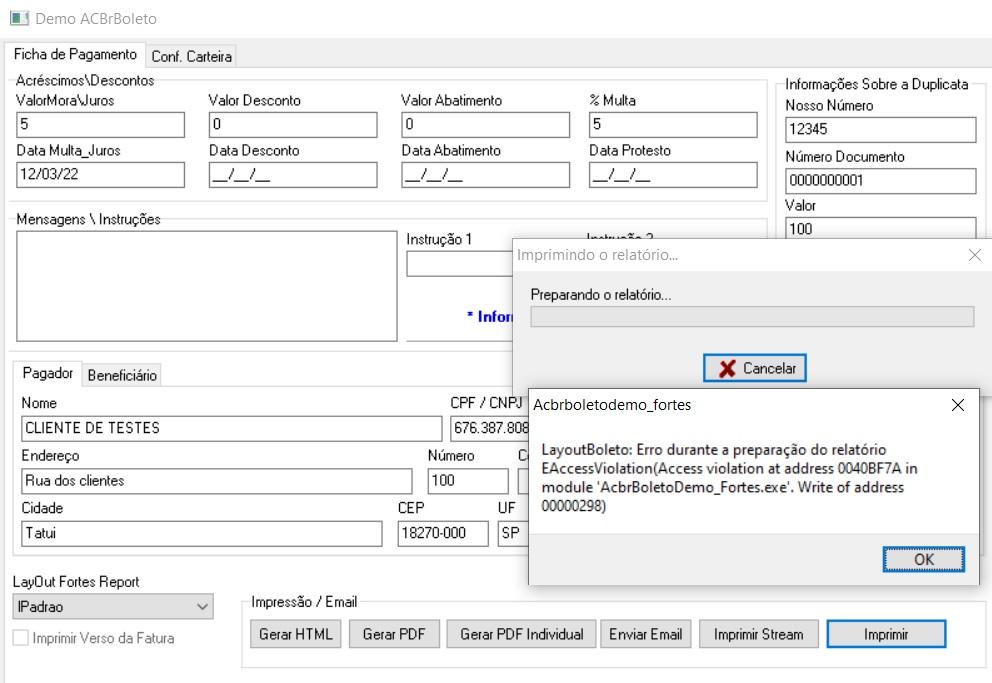Viewport: 992px width, 683px height.
Task: Click the Preparando o relatório... label
Action: click(601, 295)
